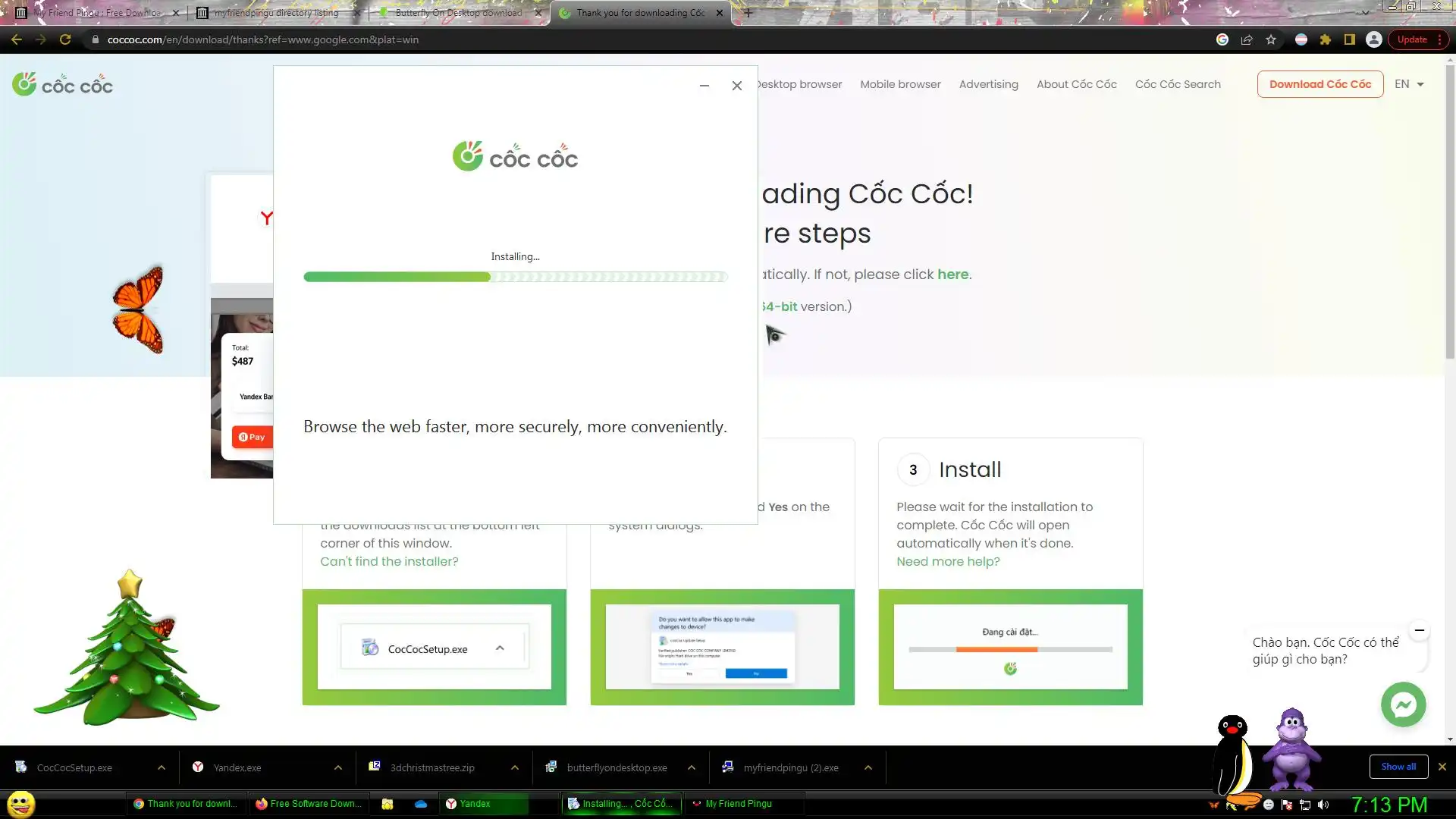Click Show all downloads button
The image size is (1456, 819).
pos(1398,767)
